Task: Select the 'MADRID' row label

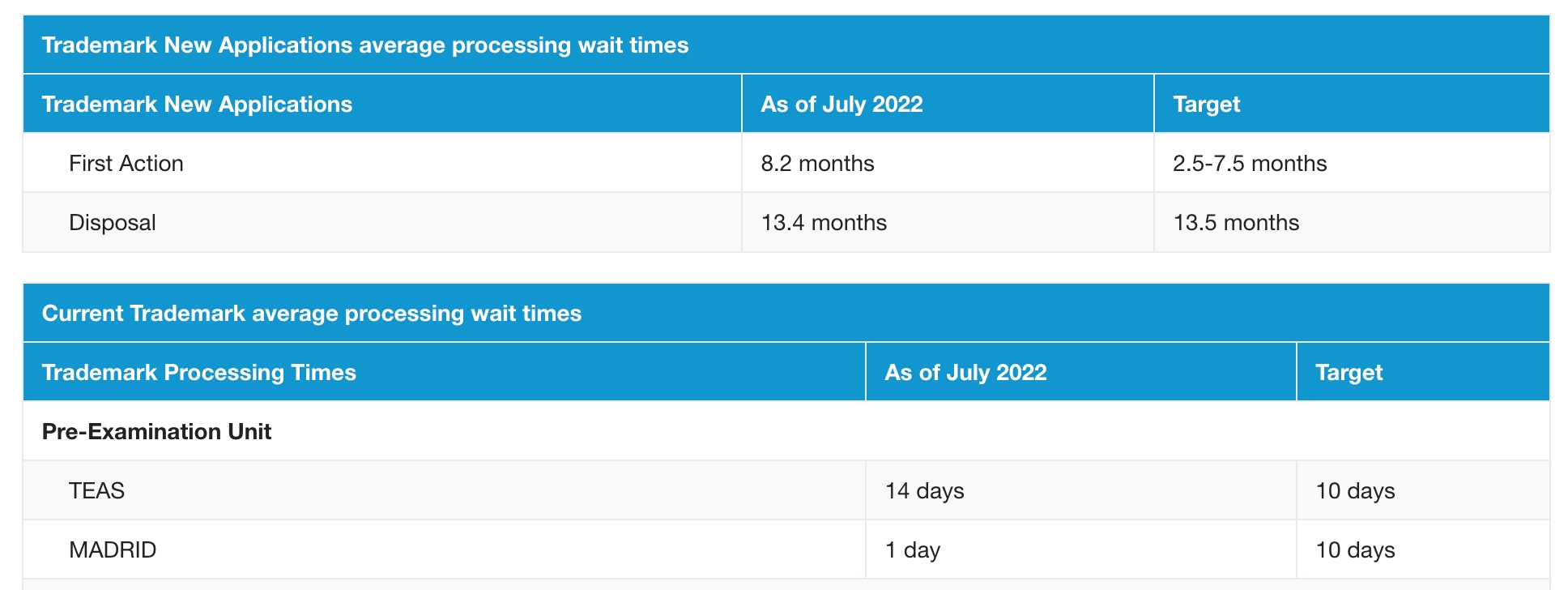Action: [x=113, y=550]
